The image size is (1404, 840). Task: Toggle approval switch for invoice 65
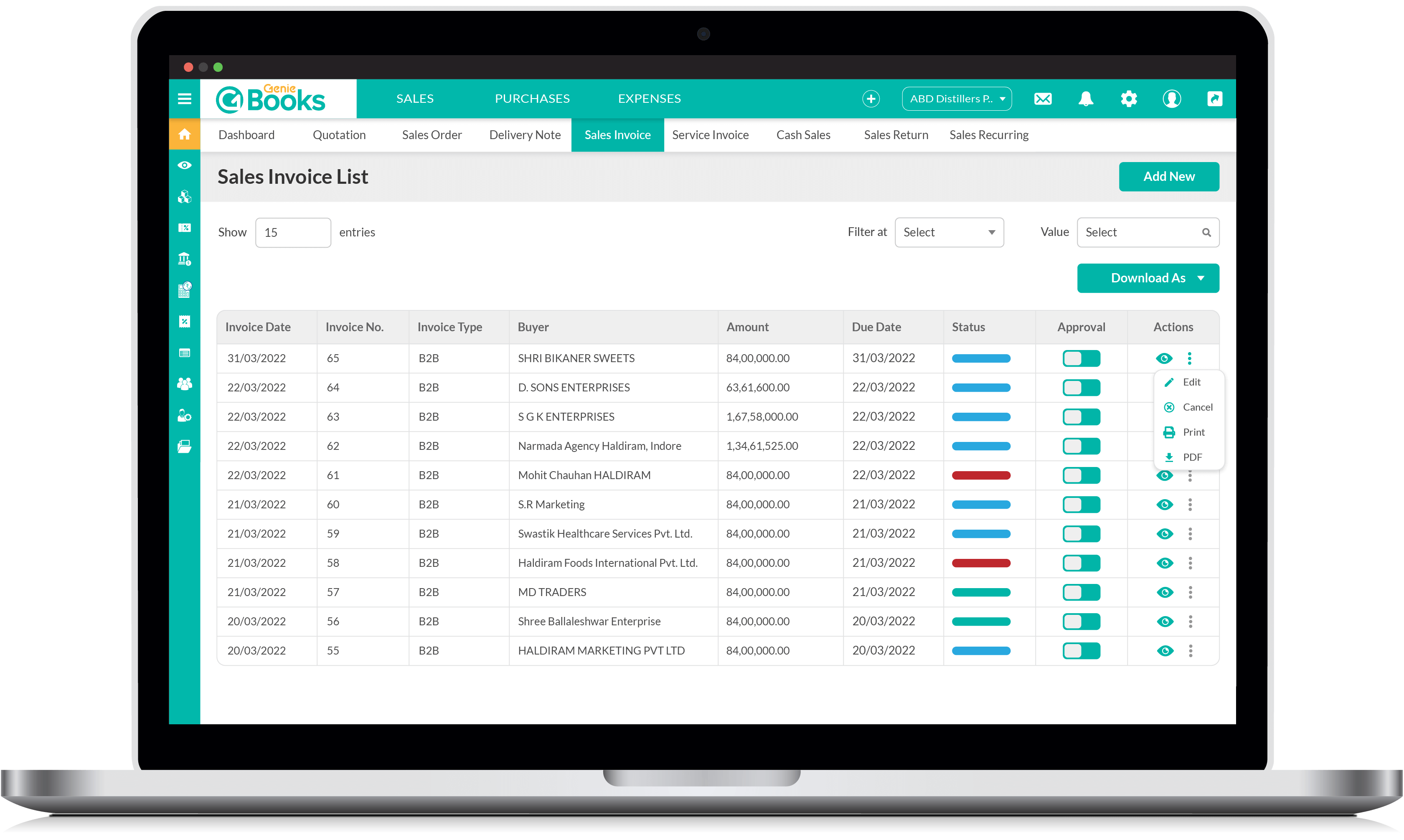pyautogui.click(x=1081, y=358)
